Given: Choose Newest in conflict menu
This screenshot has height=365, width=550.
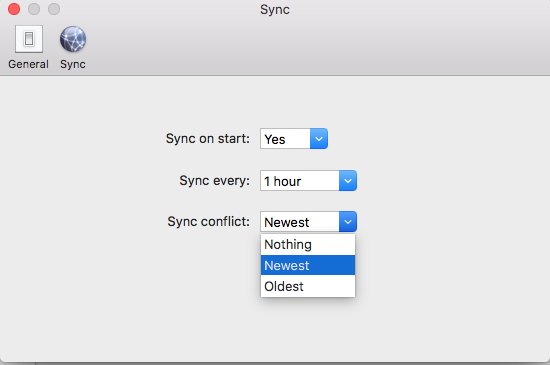Looking at the screenshot, I should click(308, 265).
